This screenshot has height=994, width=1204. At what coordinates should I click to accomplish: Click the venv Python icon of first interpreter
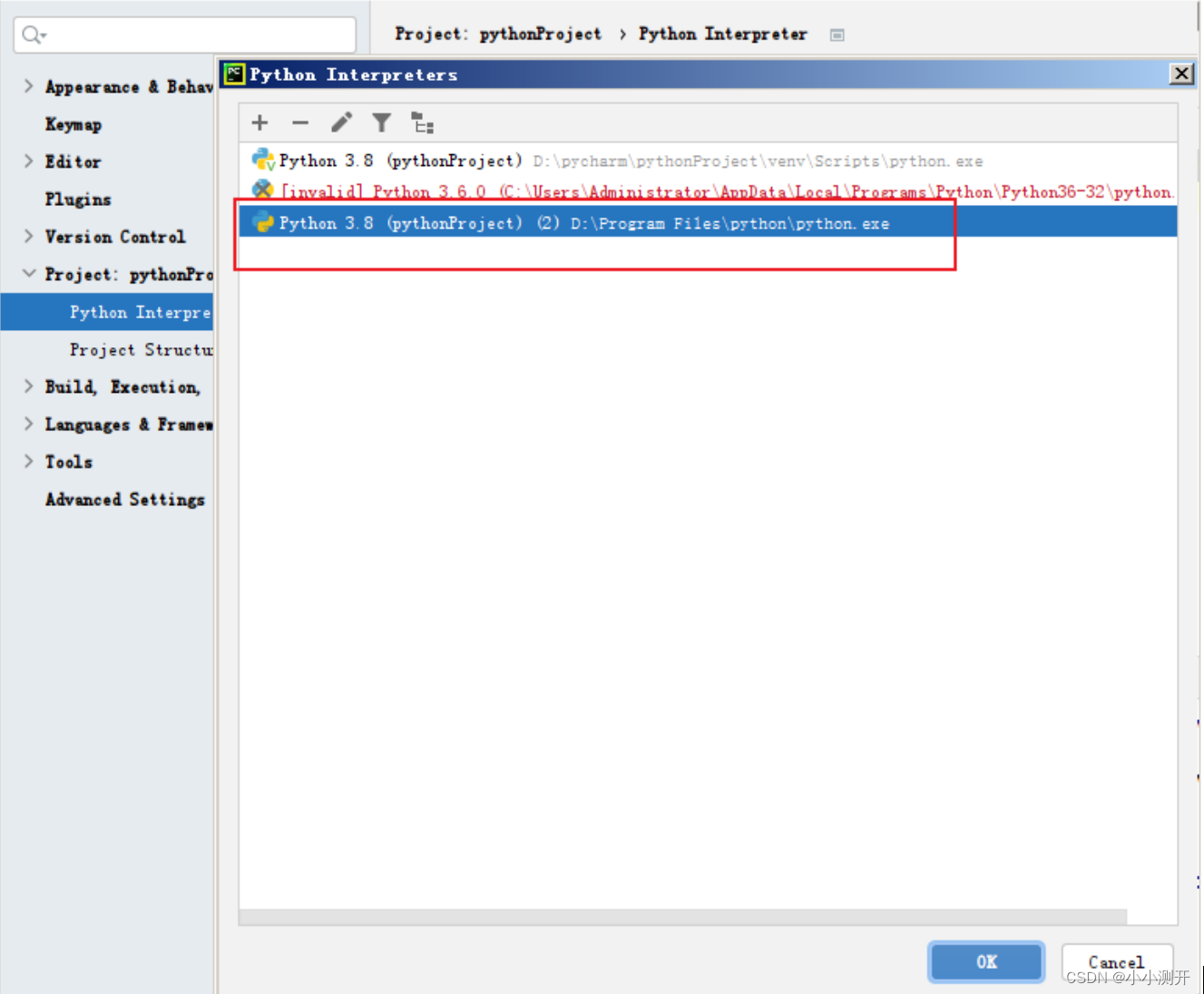[x=262, y=160]
